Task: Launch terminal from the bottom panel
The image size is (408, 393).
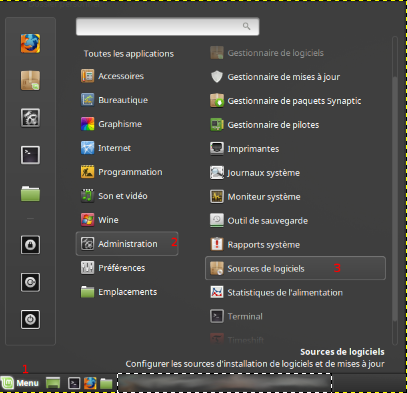Action: point(74,383)
